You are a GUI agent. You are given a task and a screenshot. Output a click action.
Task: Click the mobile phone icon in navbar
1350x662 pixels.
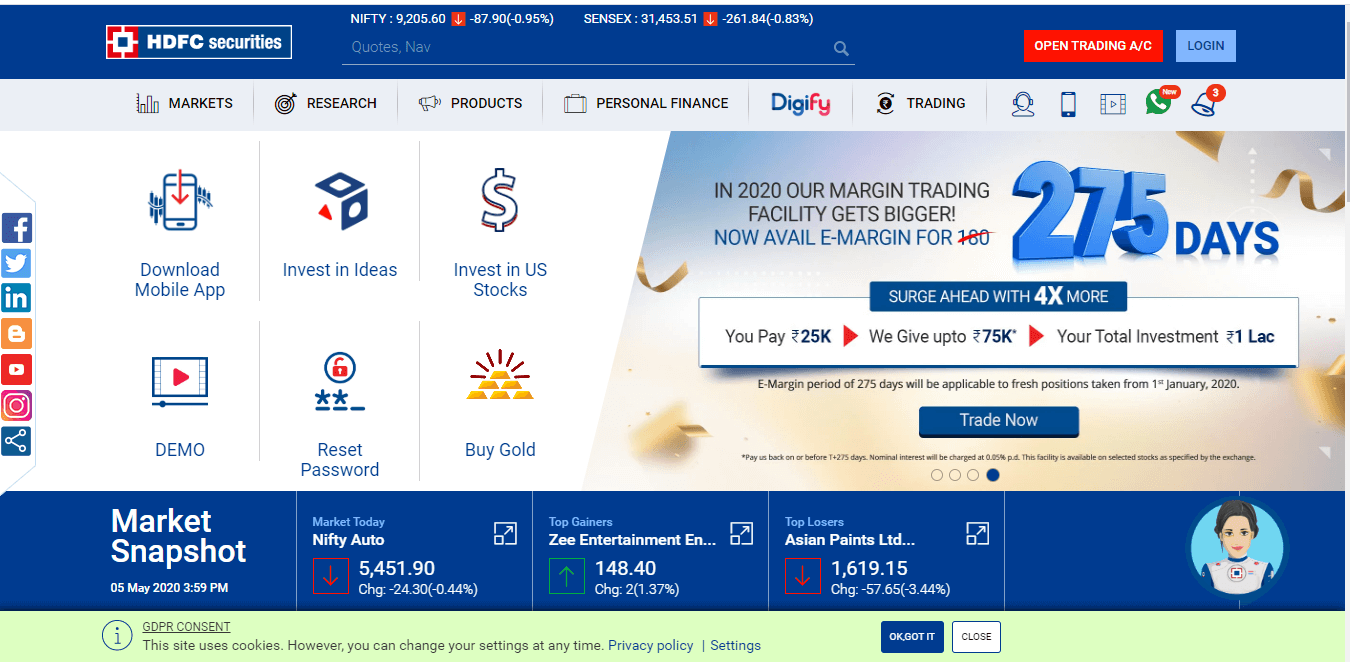1068,104
